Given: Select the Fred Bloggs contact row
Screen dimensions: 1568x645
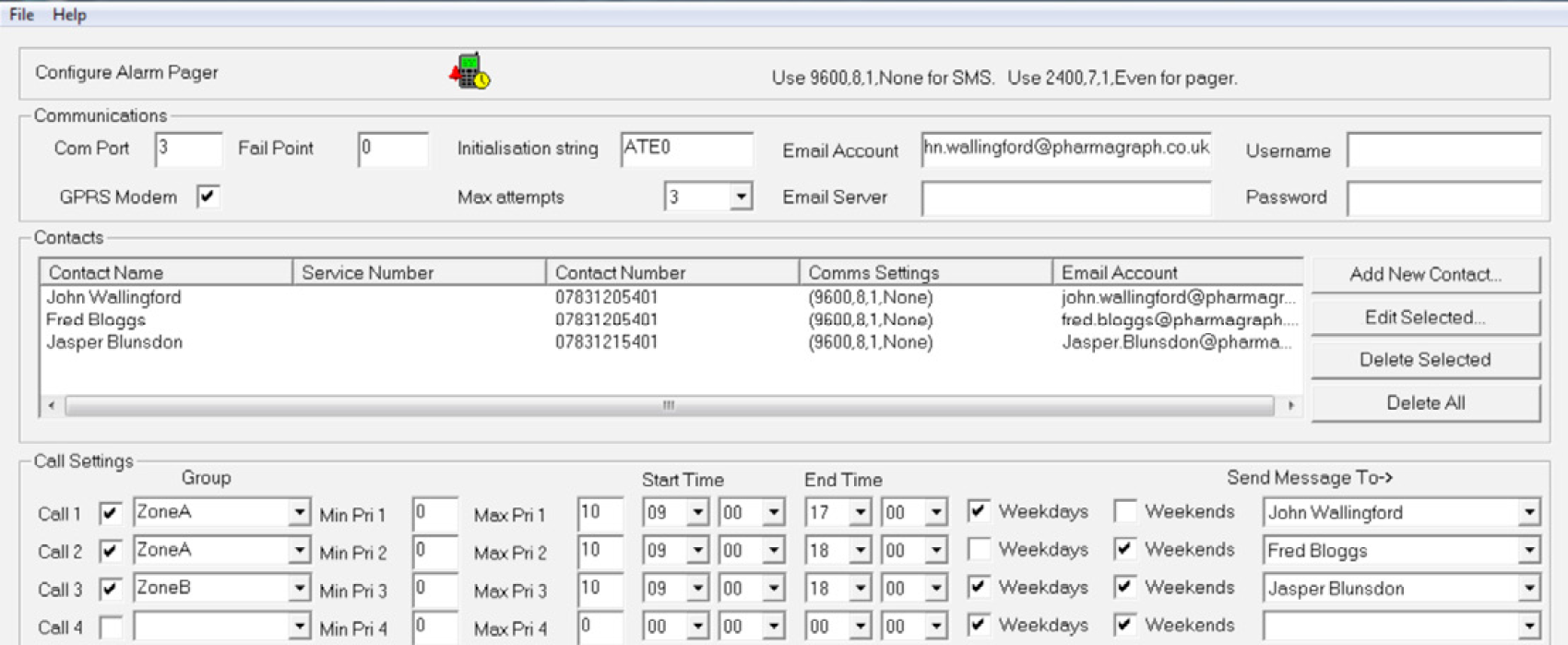Looking at the screenshot, I should point(671,319).
